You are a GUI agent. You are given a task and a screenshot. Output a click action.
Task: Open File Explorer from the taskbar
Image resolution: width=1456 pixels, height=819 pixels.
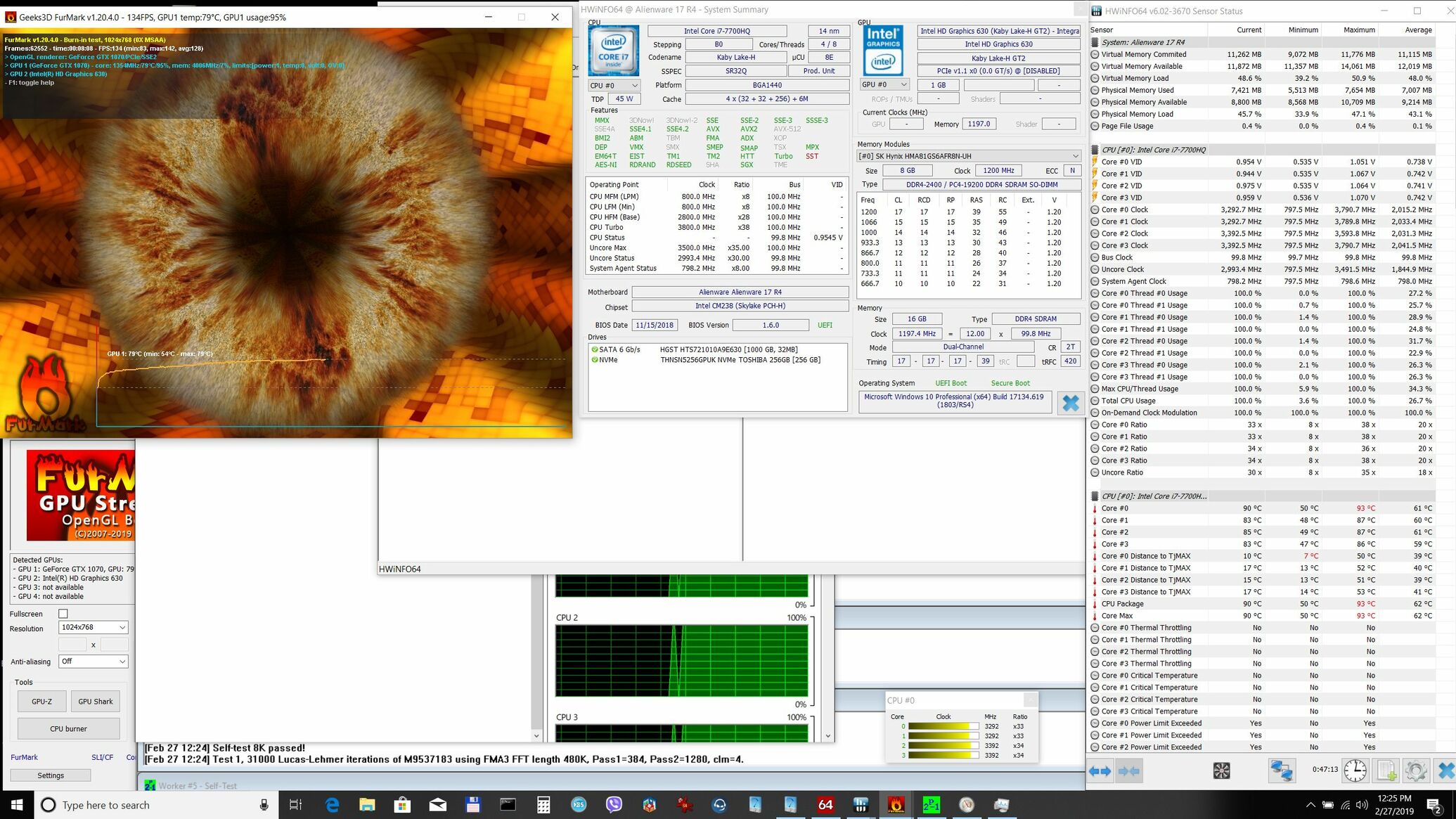click(367, 805)
